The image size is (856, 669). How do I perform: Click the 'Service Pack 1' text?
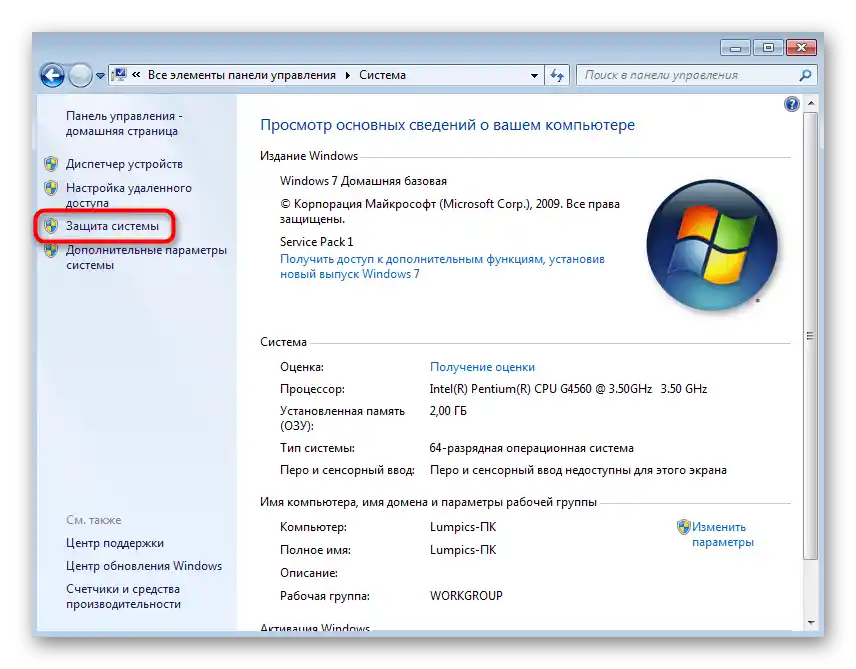[x=317, y=242]
